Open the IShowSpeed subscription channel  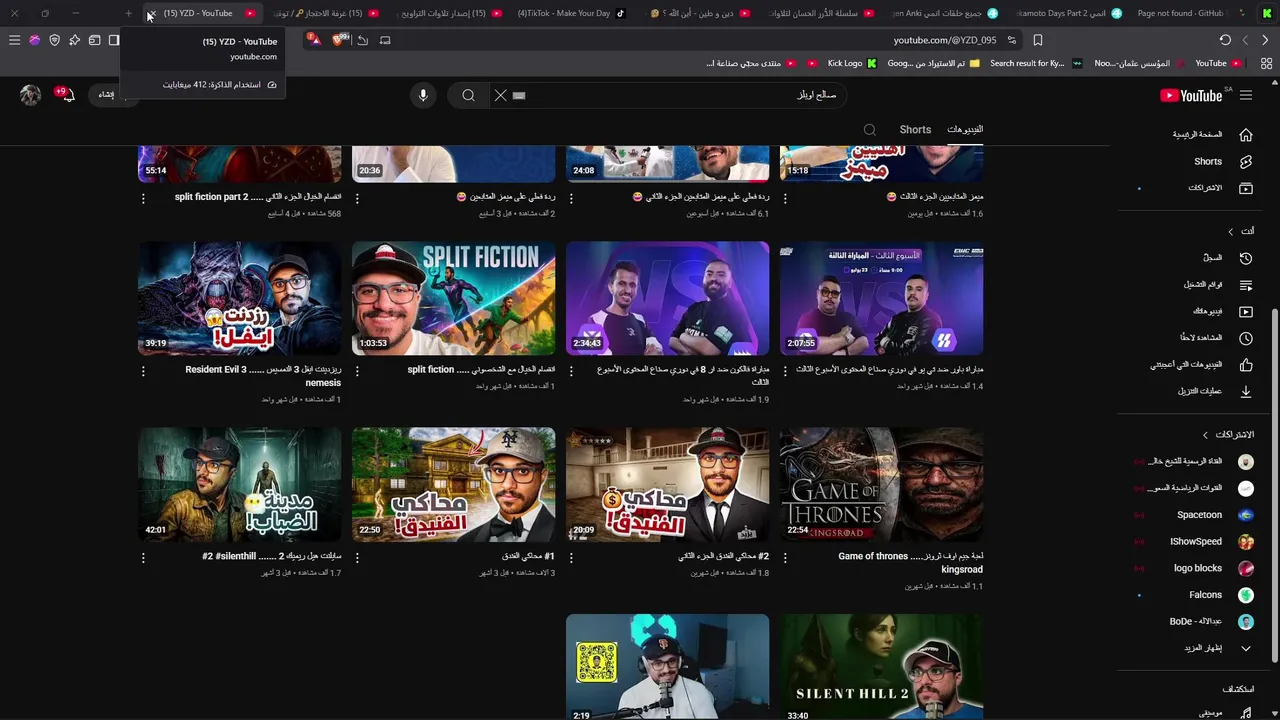point(1196,541)
